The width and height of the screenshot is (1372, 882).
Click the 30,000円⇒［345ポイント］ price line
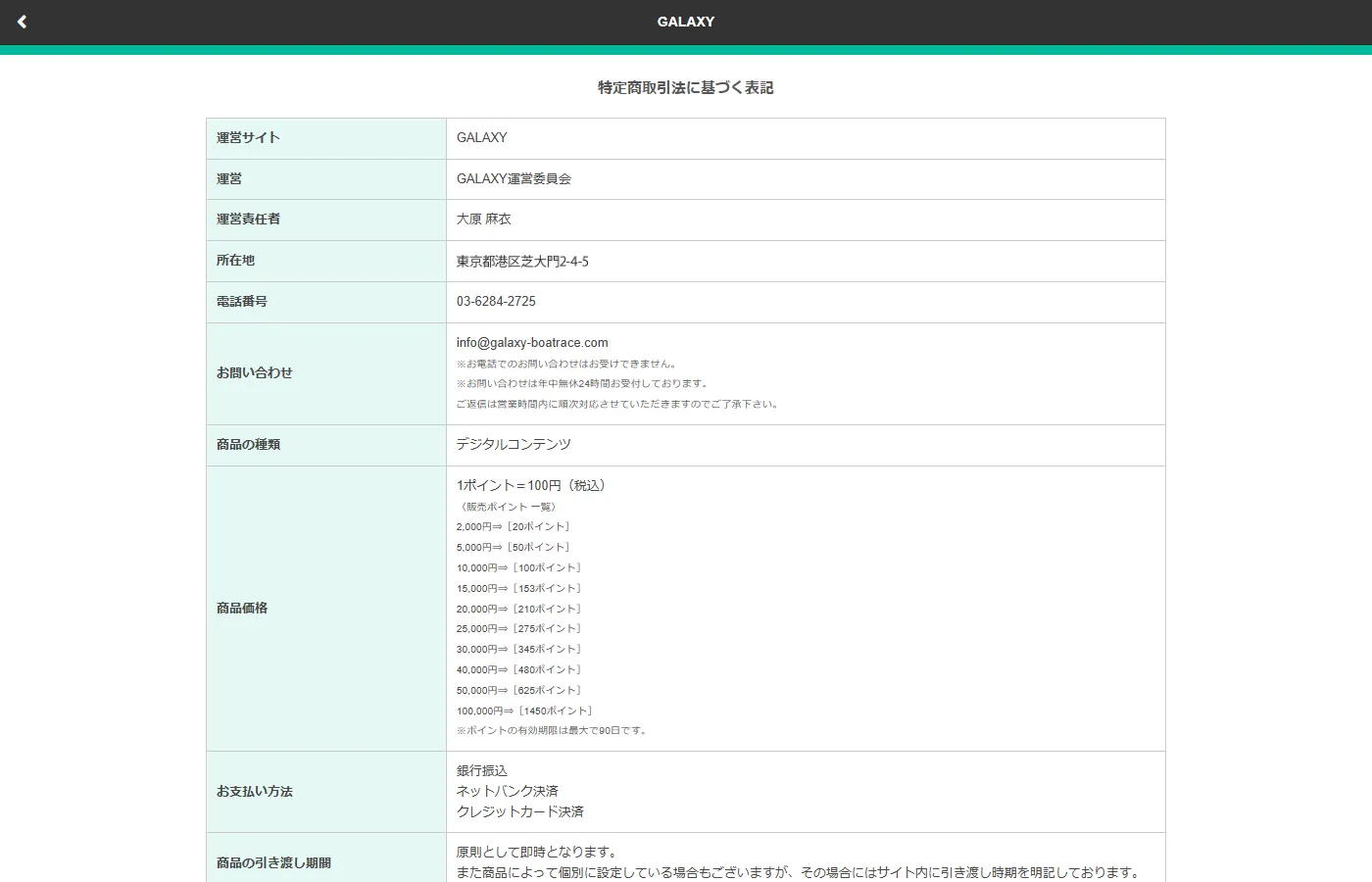519,650
